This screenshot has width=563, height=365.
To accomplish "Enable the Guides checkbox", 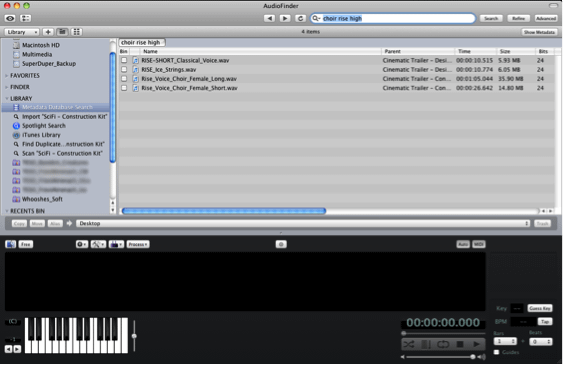I will coord(497,352).
